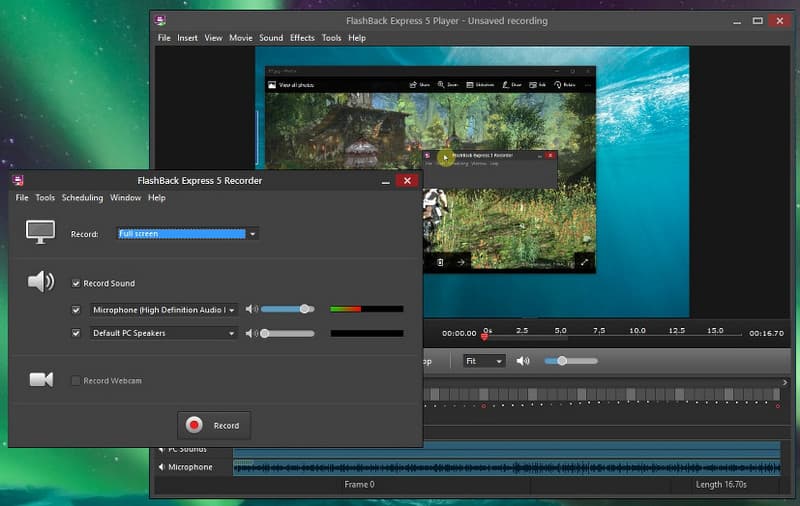
Task: Open the Record mode Full screen dropdown
Action: [x=187, y=234]
